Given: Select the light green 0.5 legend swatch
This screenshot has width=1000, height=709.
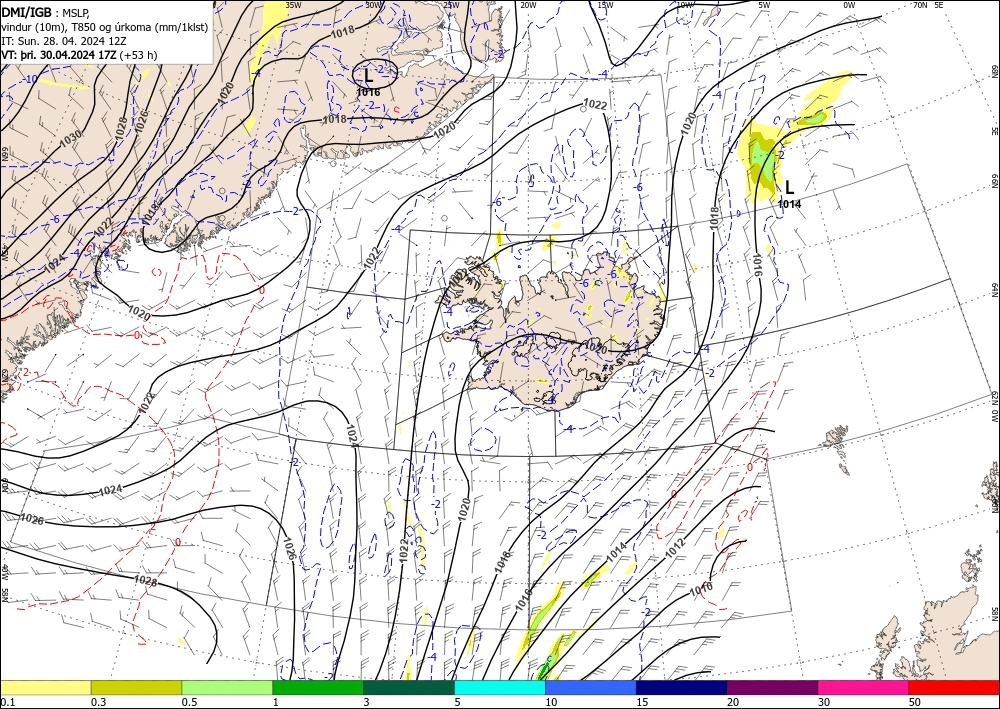Looking at the screenshot, I should click(227, 687).
